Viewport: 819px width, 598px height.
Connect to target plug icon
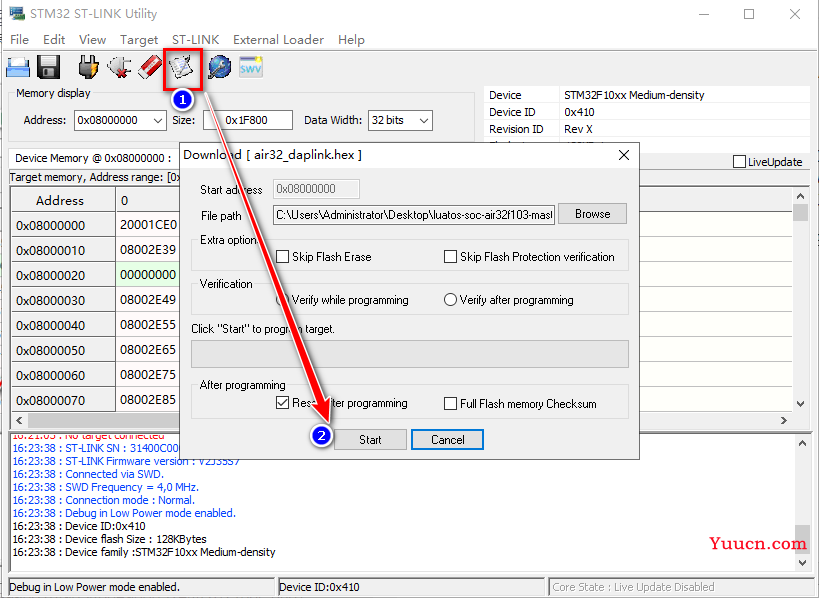(88, 68)
